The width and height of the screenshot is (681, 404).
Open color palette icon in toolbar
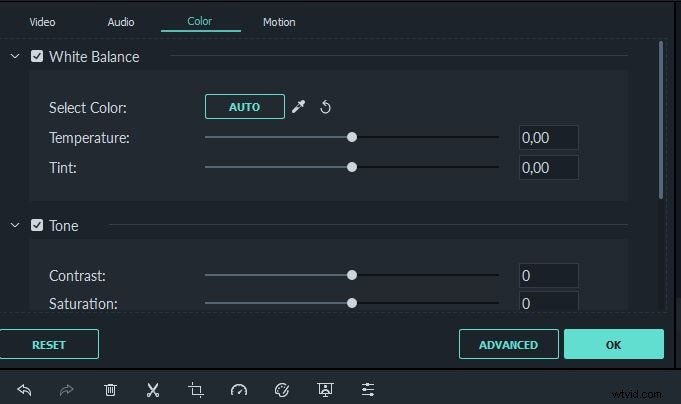click(282, 390)
